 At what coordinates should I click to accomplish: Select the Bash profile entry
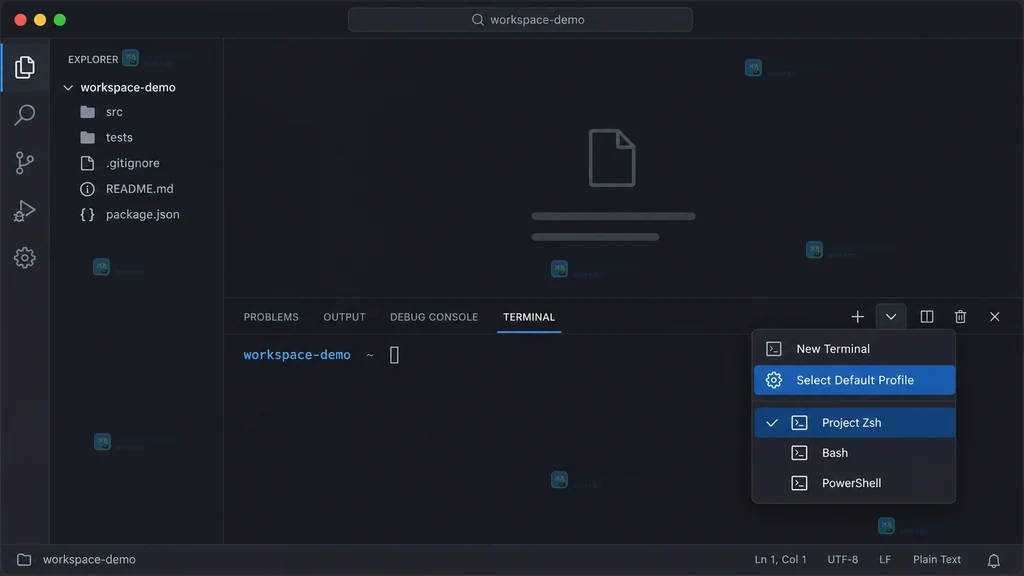click(854, 453)
